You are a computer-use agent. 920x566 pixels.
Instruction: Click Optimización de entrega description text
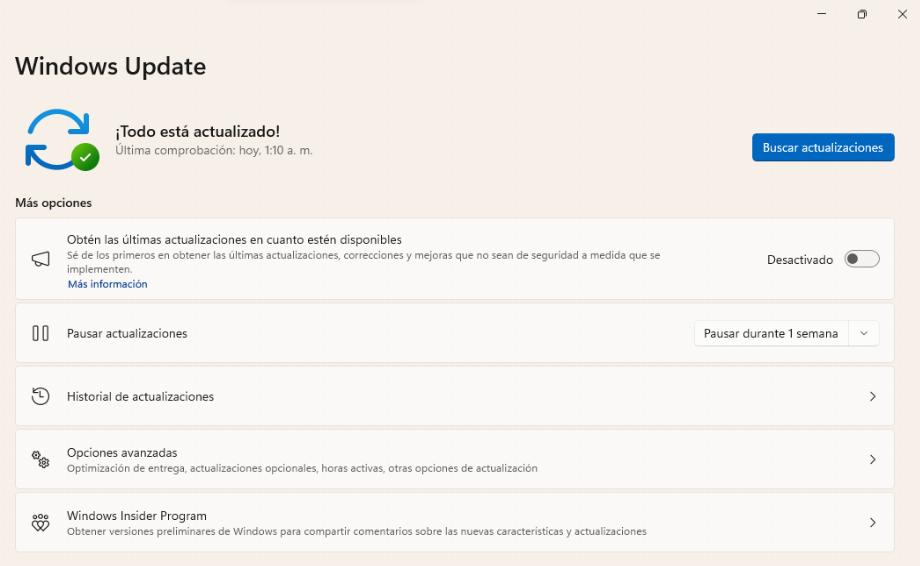coord(302,468)
